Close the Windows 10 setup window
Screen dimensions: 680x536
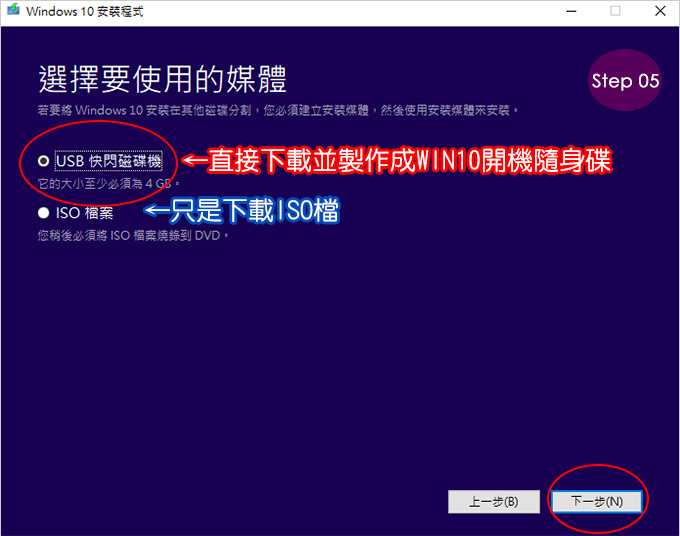point(660,11)
